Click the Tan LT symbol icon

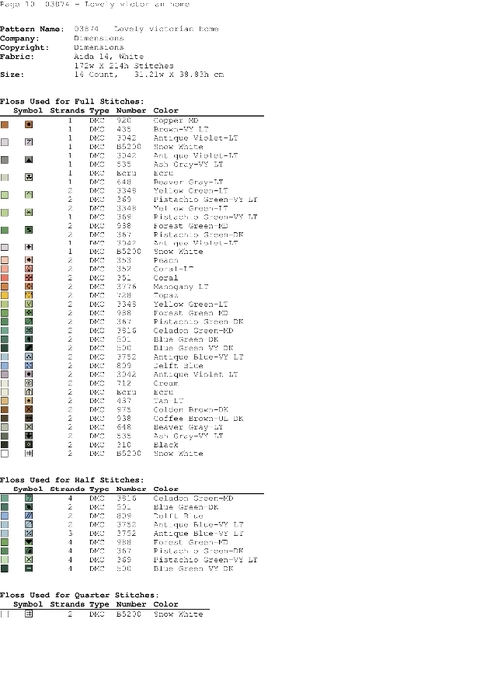(x=29, y=401)
